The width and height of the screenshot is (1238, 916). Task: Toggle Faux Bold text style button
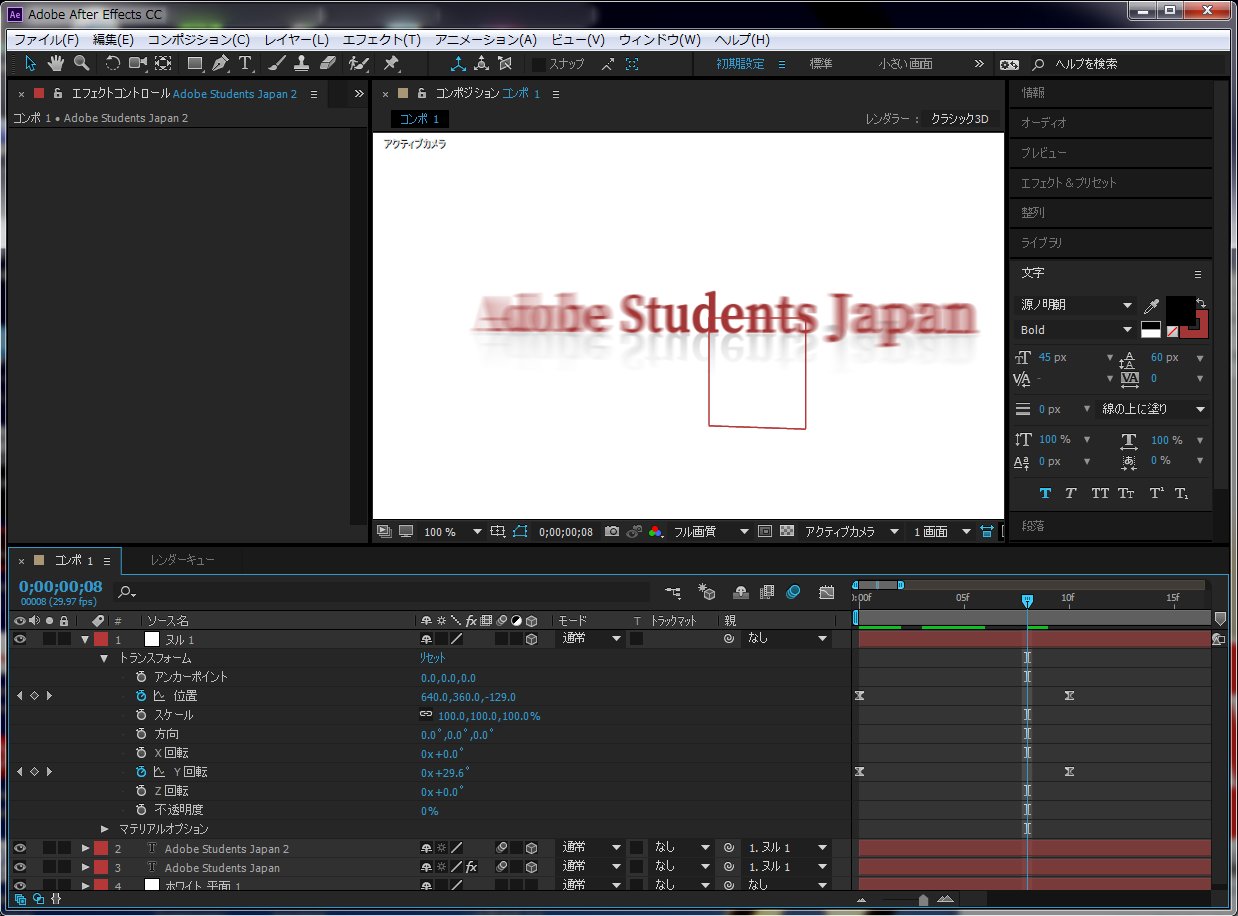(x=1046, y=493)
